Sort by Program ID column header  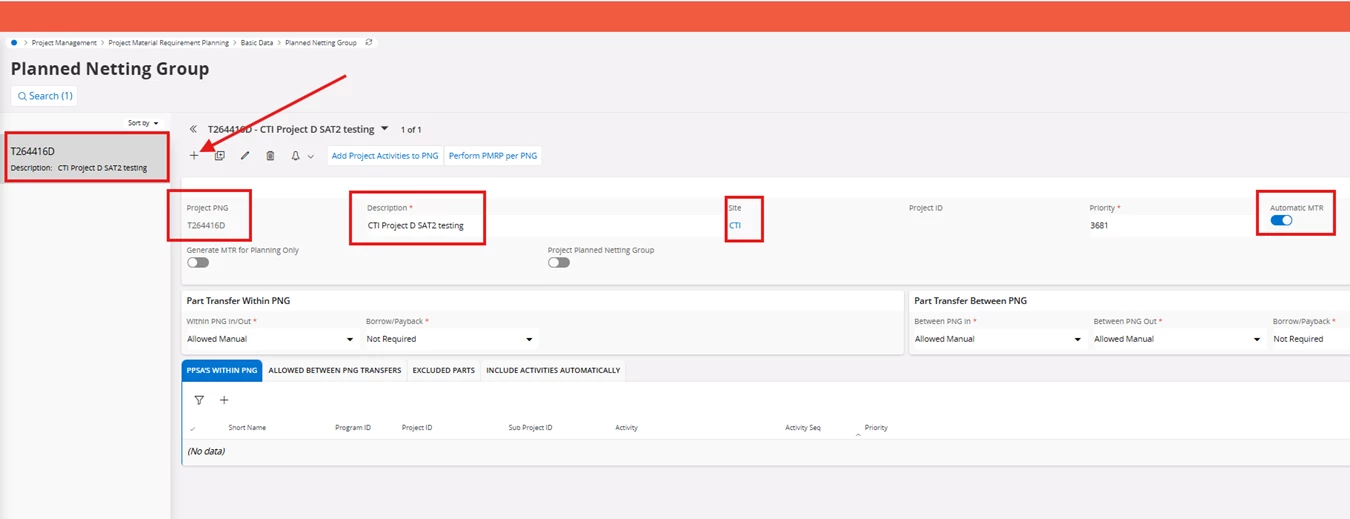point(353,428)
